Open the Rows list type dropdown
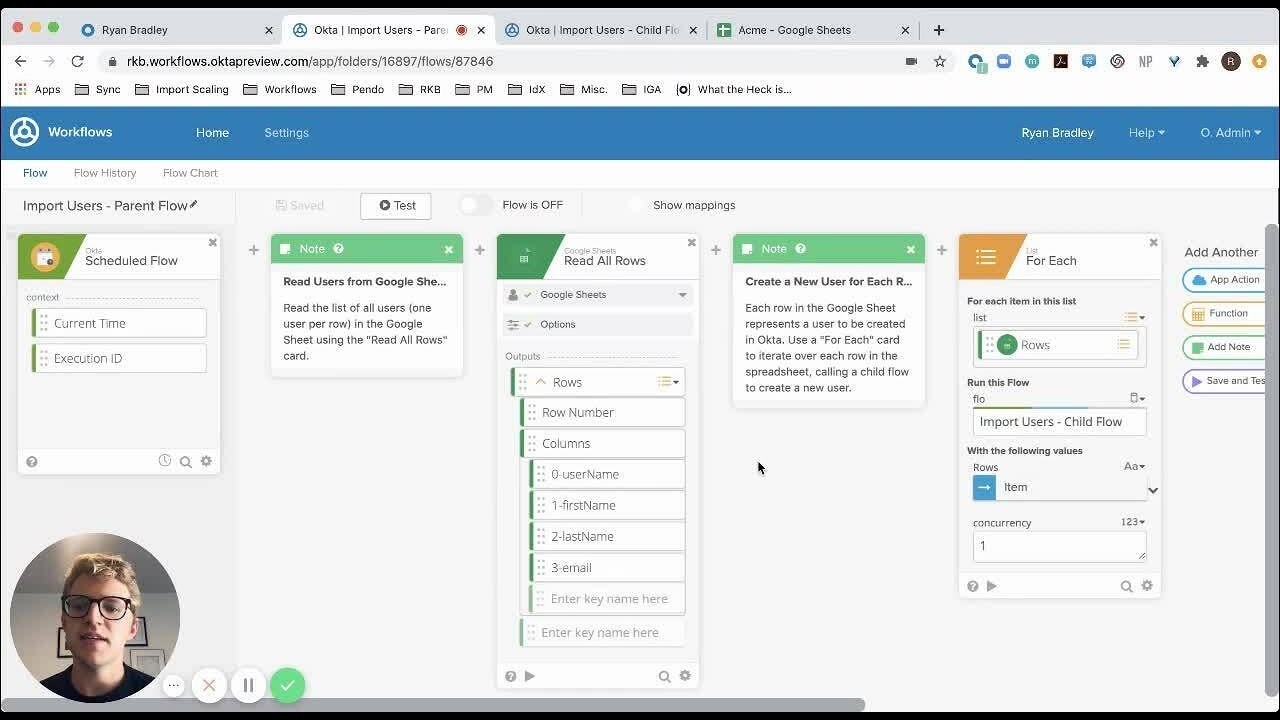Screen dimensions: 1280x720 (668, 382)
